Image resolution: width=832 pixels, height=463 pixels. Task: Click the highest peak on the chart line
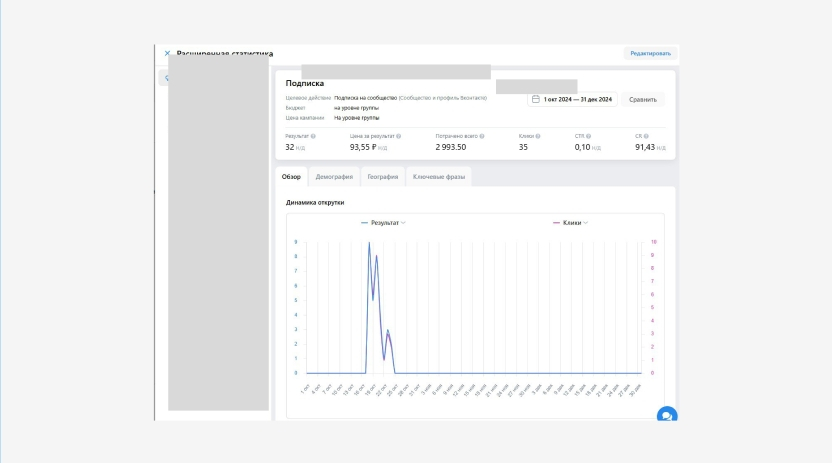[x=369, y=243]
